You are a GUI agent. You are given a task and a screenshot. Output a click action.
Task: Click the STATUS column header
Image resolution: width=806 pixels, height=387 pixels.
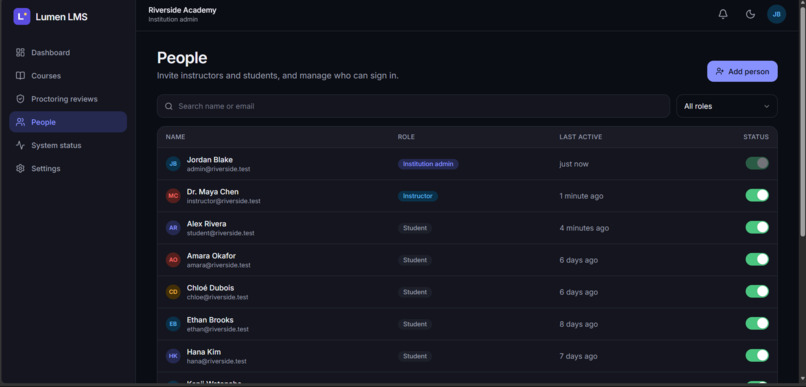tap(756, 137)
